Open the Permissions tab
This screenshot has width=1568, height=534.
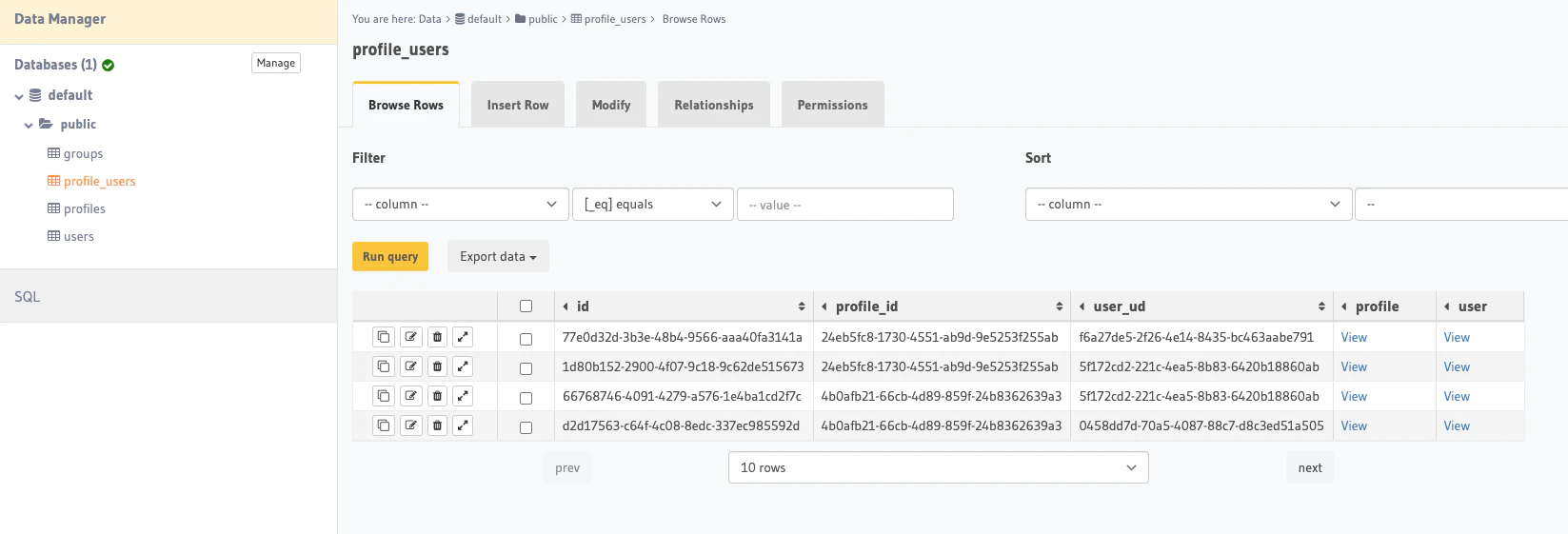click(x=833, y=105)
